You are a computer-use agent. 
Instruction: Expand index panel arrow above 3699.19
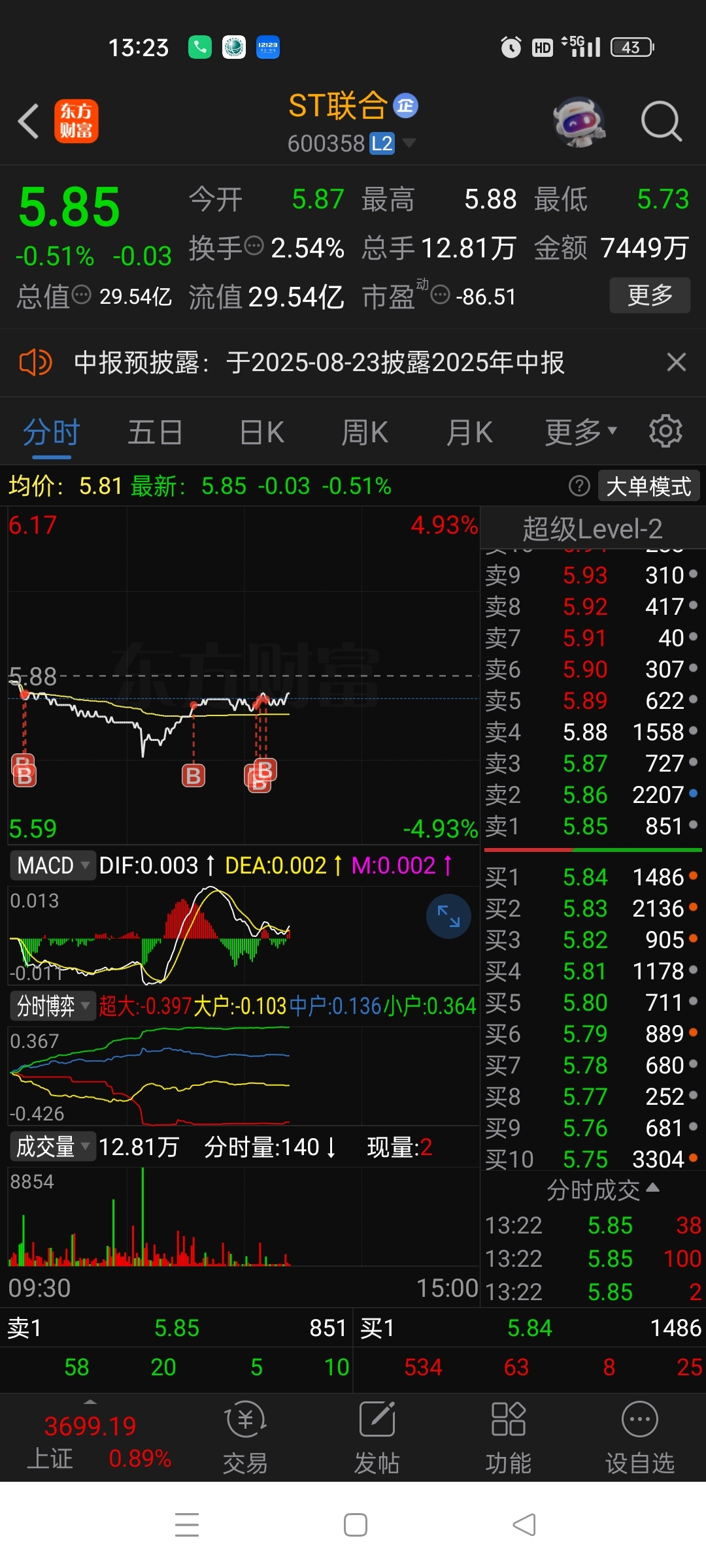click(90, 1402)
